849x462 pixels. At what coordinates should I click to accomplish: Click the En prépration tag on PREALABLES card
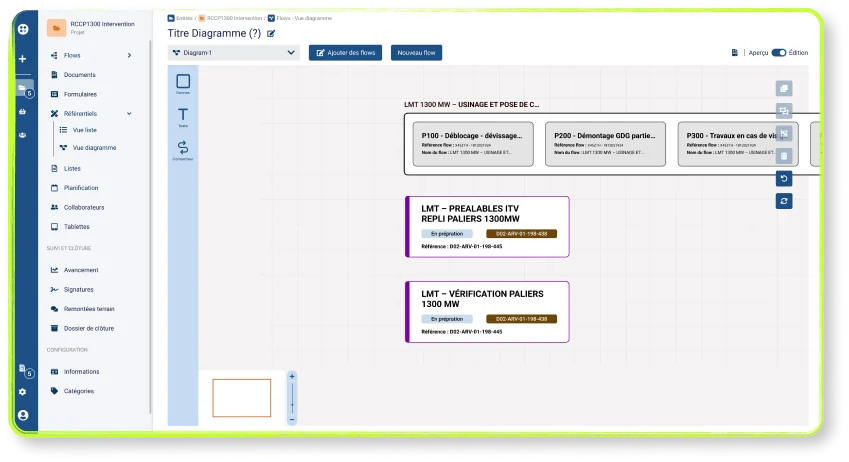coord(447,234)
